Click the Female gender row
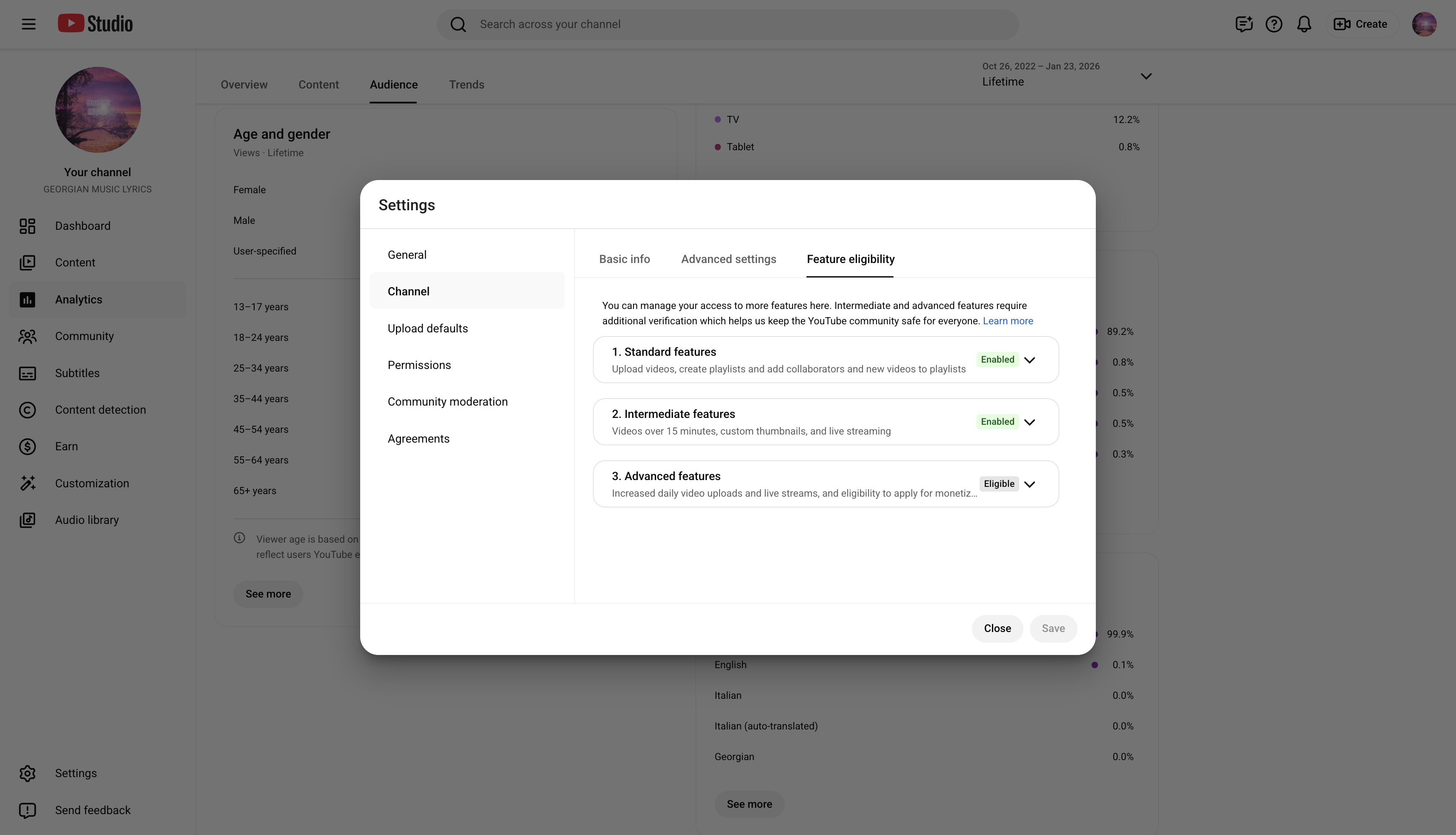This screenshot has width=1456, height=835. pos(249,190)
